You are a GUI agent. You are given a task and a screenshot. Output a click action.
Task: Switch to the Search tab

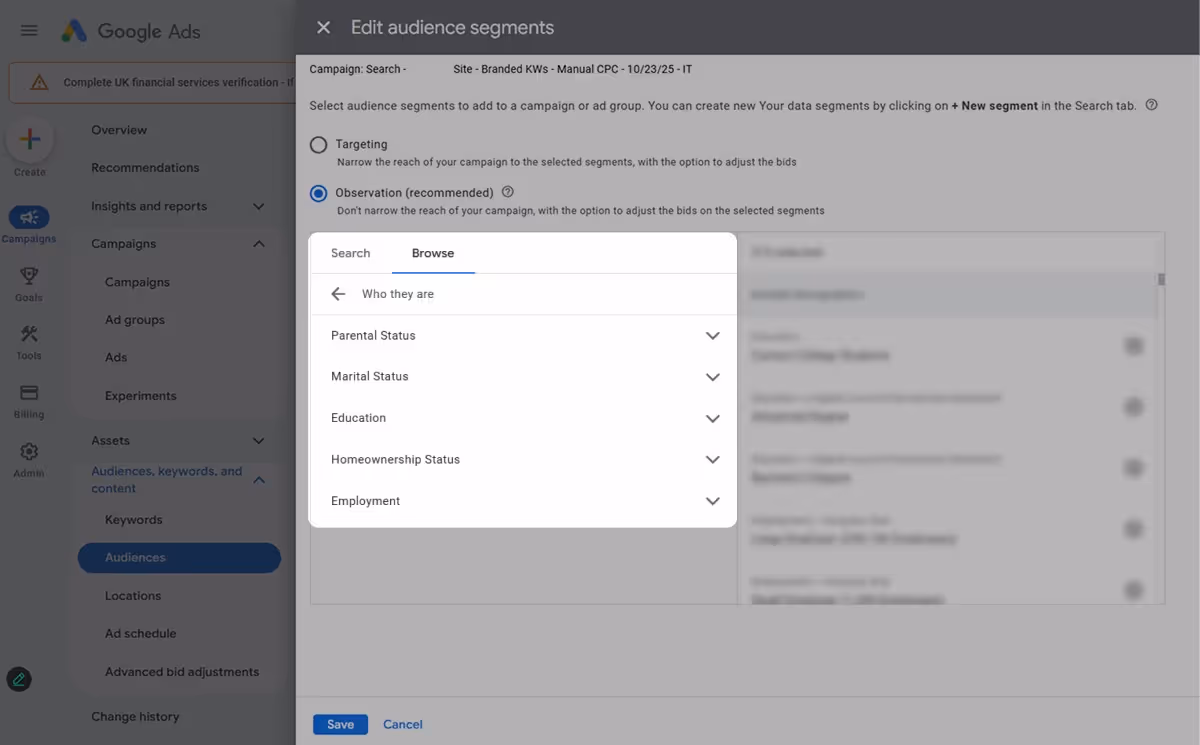pos(350,253)
